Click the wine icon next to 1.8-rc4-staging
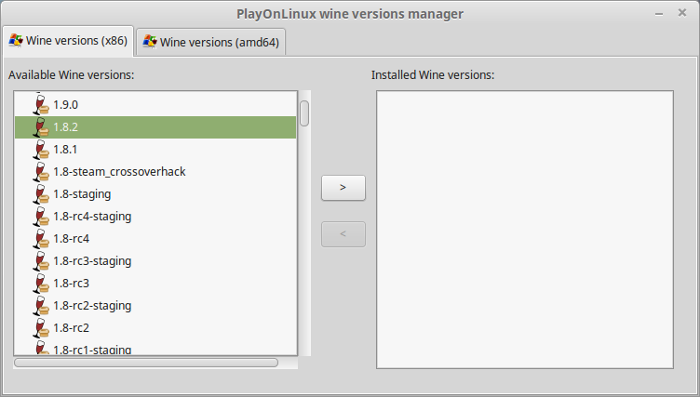This screenshot has width=700, height=397. (41, 216)
